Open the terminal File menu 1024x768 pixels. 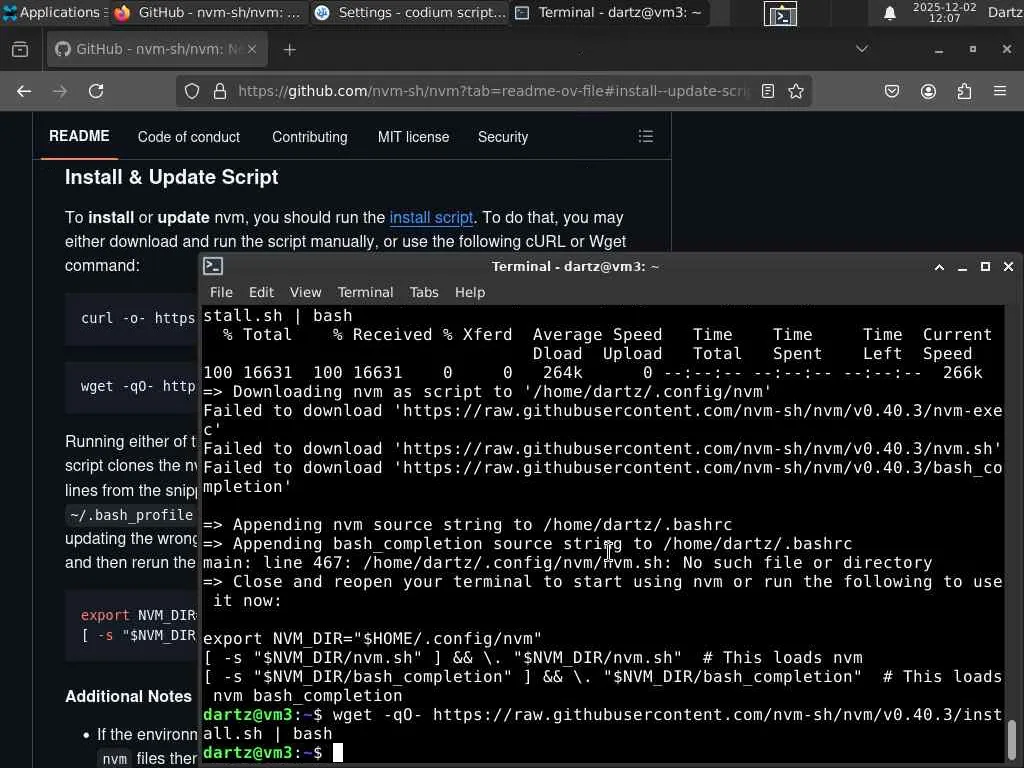click(221, 293)
